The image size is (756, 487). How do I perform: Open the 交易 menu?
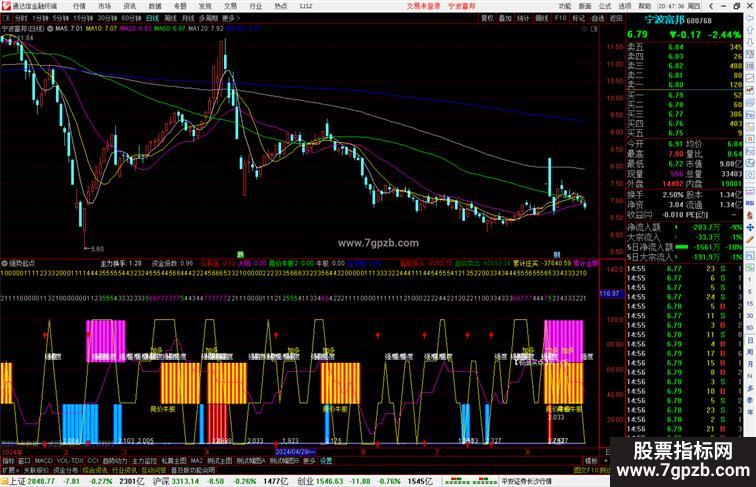pos(230,6)
